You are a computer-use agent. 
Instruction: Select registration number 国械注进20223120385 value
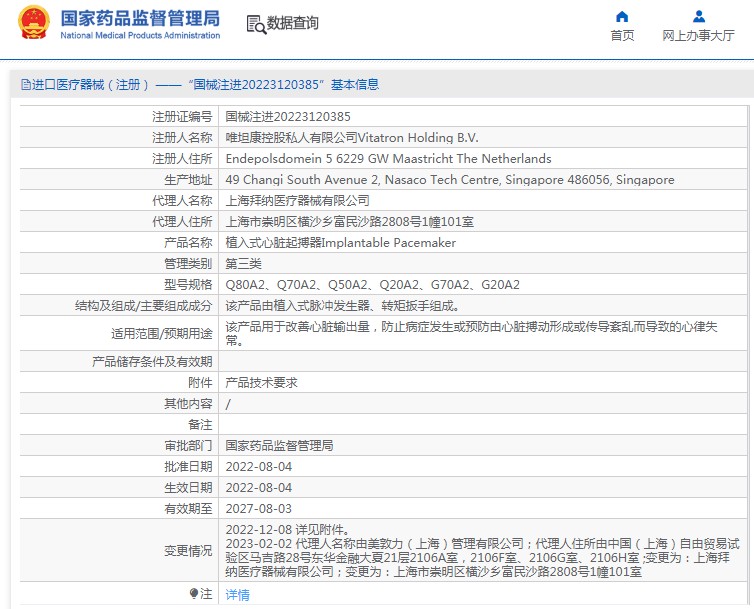[288, 117]
